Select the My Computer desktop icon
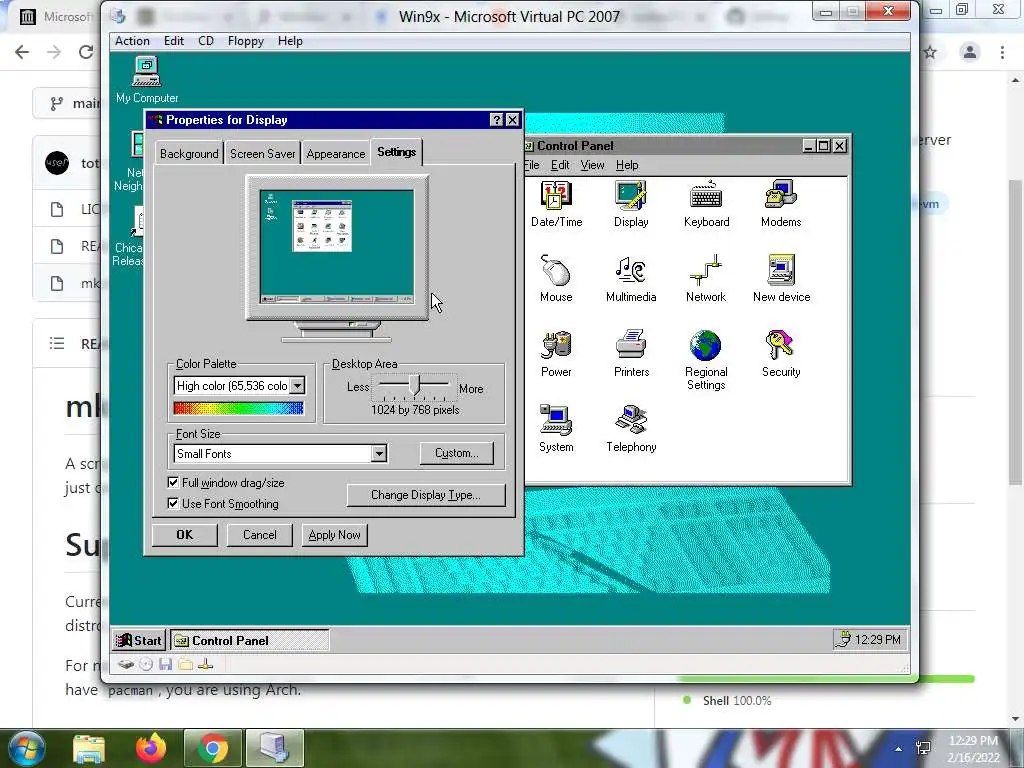1024x768 pixels. [146, 80]
